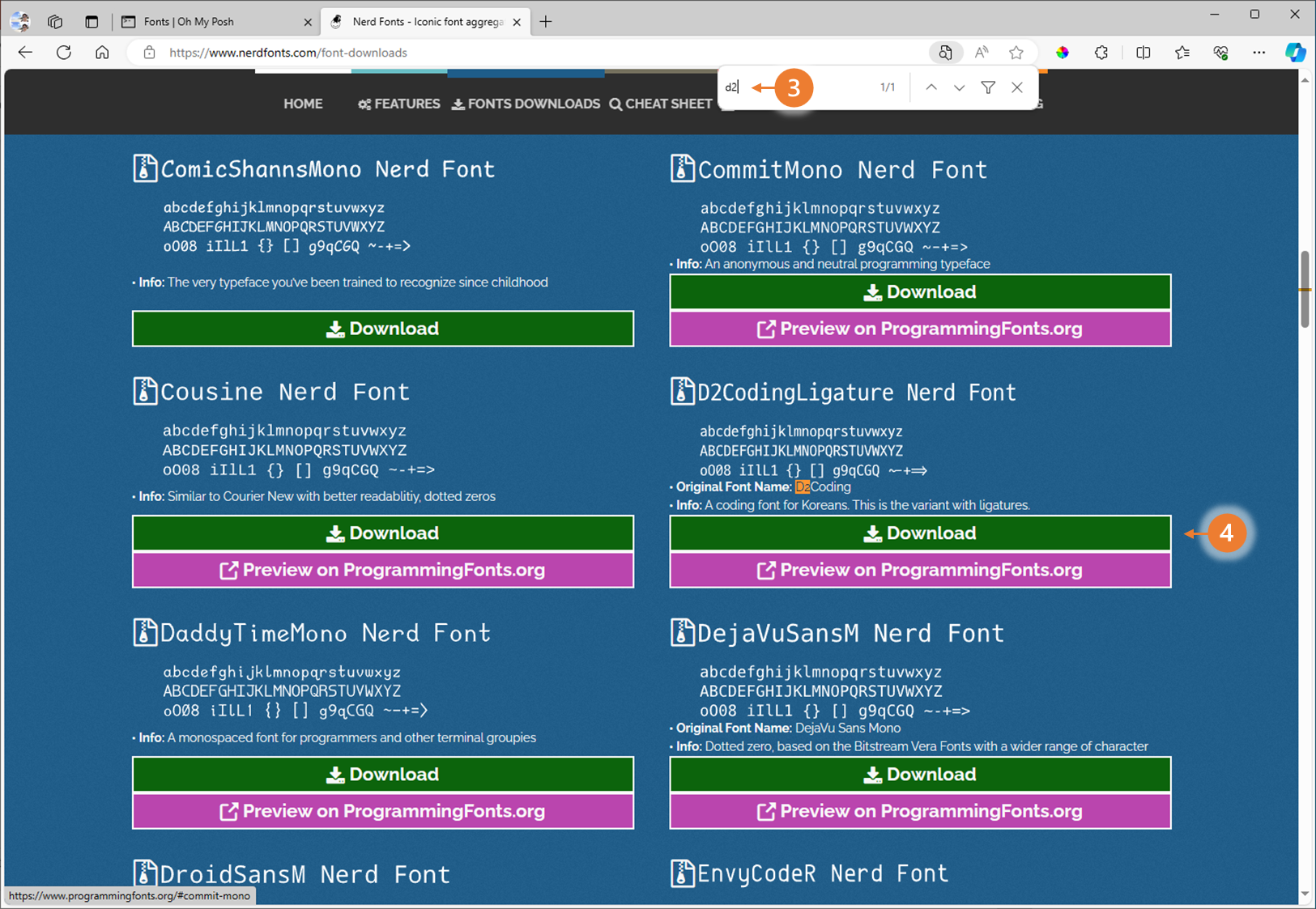
Task: Click DaddyTimeMono Nerd Font zip icon
Action: pyautogui.click(x=145, y=632)
